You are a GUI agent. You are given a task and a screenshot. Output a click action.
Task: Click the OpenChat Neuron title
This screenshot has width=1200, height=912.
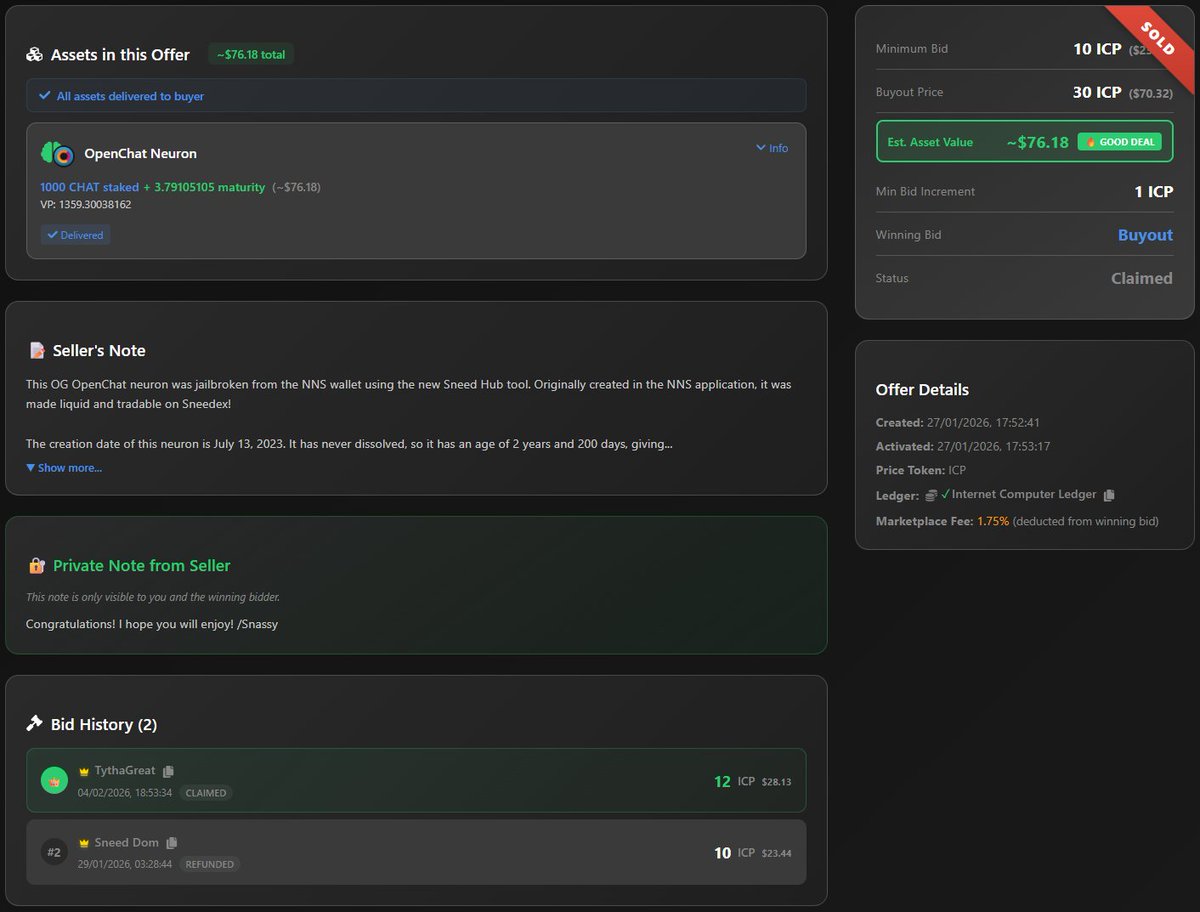point(140,154)
